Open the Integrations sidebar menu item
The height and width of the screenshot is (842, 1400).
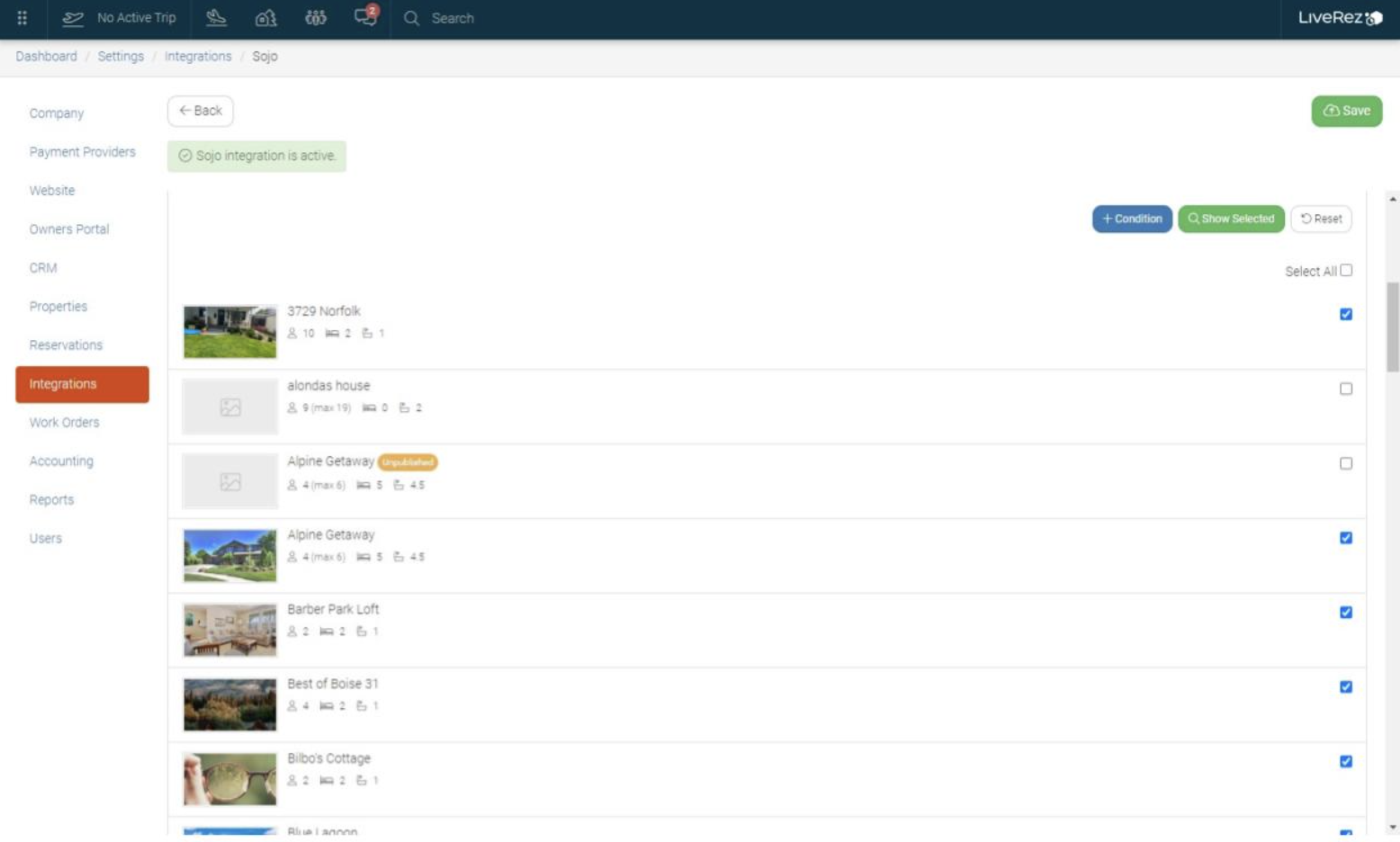point(82,384)
